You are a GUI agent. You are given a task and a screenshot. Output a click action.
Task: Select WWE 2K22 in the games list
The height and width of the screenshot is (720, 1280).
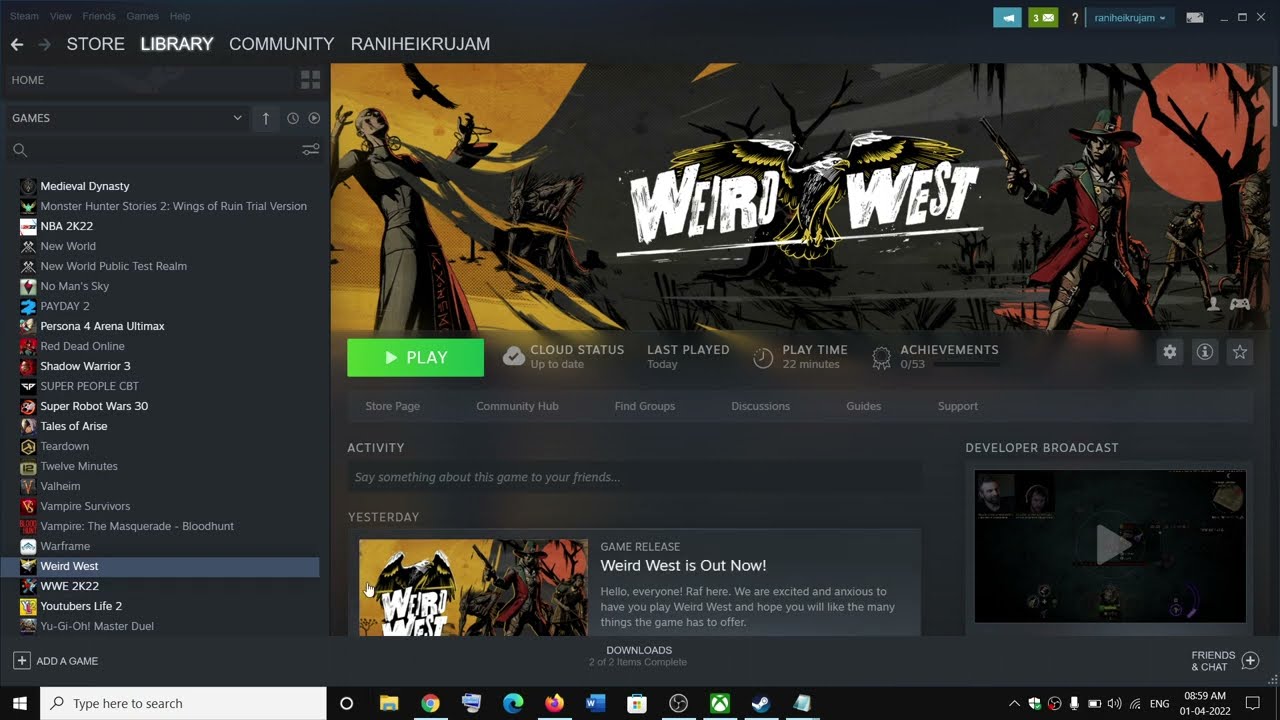point(69,586)
